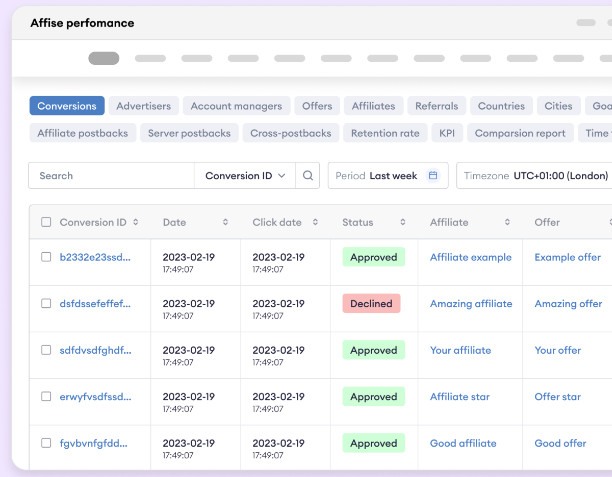The height and width of the screenshot is (477, 612).
Task: Sort by Click date column arrows
Action: point(315,222)
